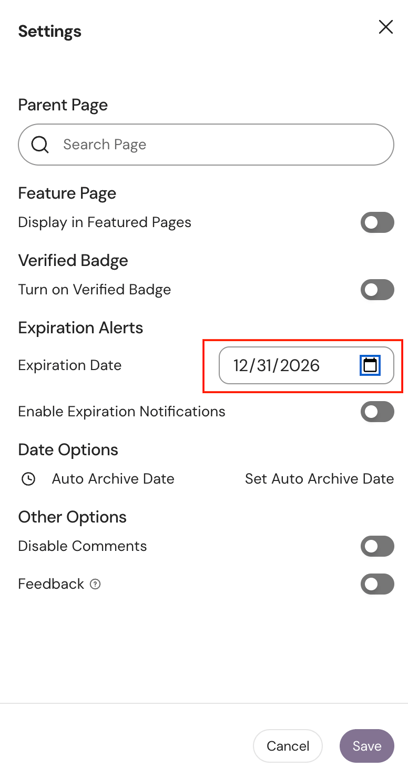Click the Auto Archive Date label

tap(113, 479)
